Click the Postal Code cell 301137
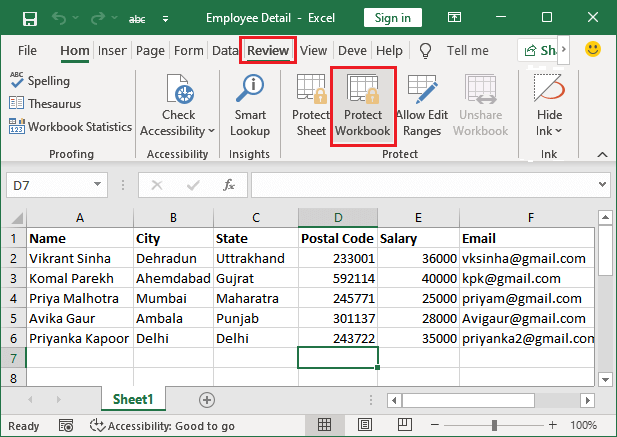 [x=338, y=319]
